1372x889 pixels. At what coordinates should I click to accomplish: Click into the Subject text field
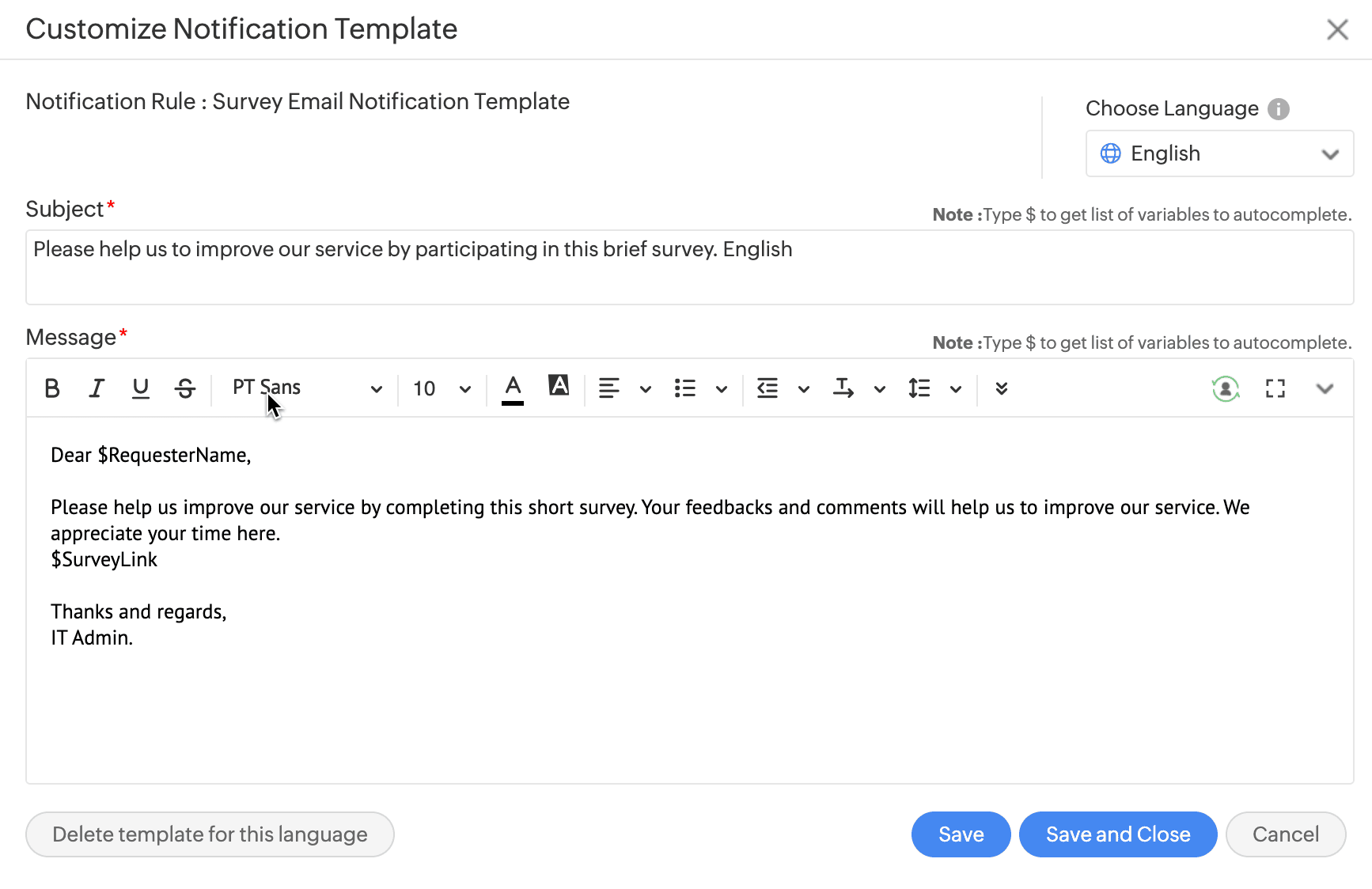coord(688,267)
